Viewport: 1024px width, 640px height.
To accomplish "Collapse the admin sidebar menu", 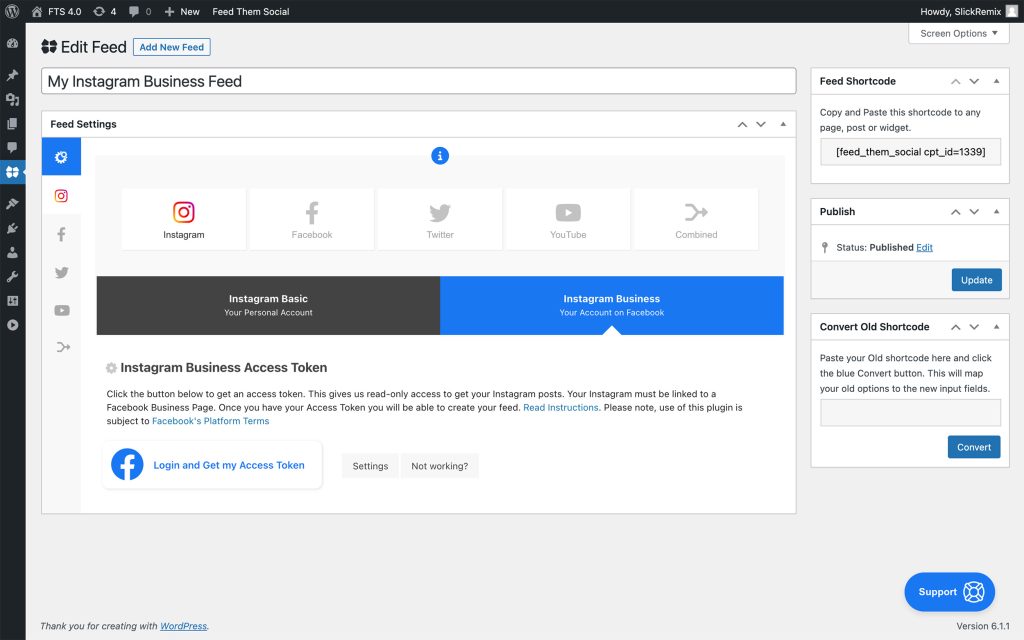I will (x=12, y=325).
